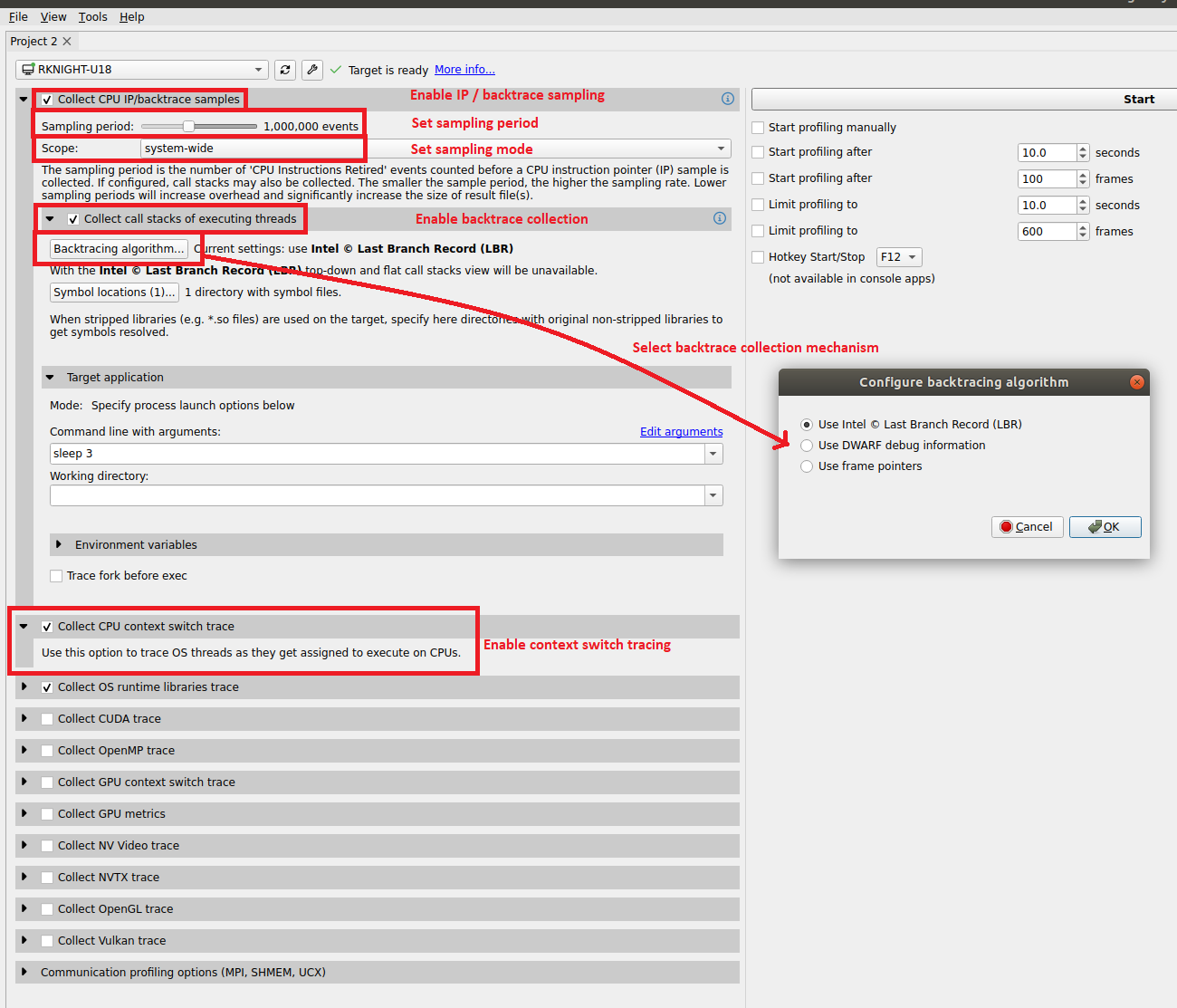Open the Backtracing algorithm settings
The width and height of the screenshot is (1177, 1008).
[x=114, y=248]
